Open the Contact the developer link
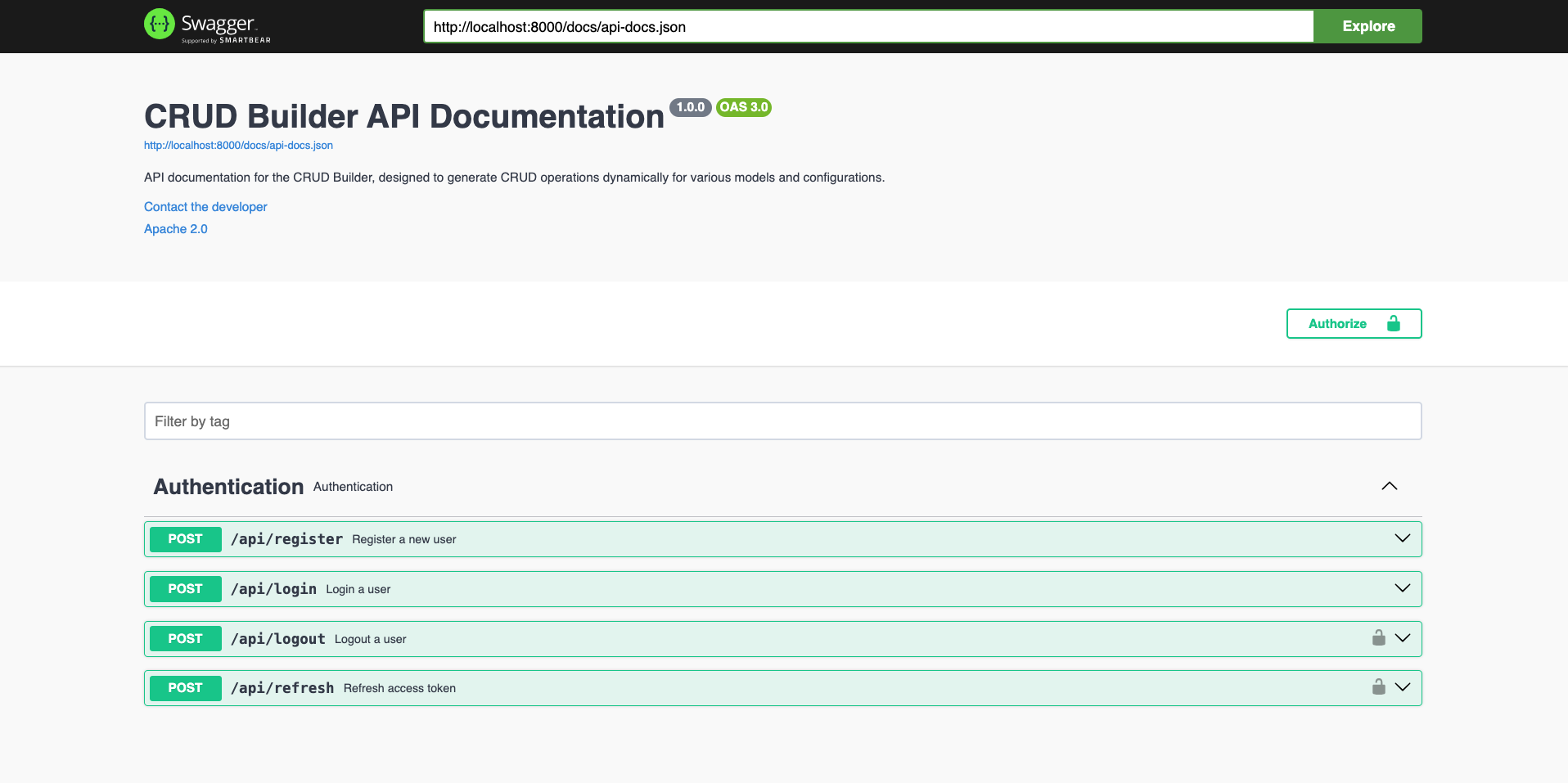Image resolution: width=1568 pixels, height=783 pixels. 205,207
